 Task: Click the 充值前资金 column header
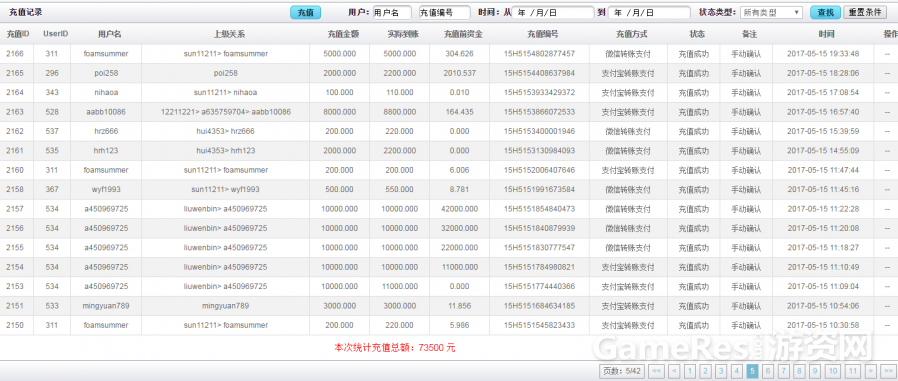point(463,34)
